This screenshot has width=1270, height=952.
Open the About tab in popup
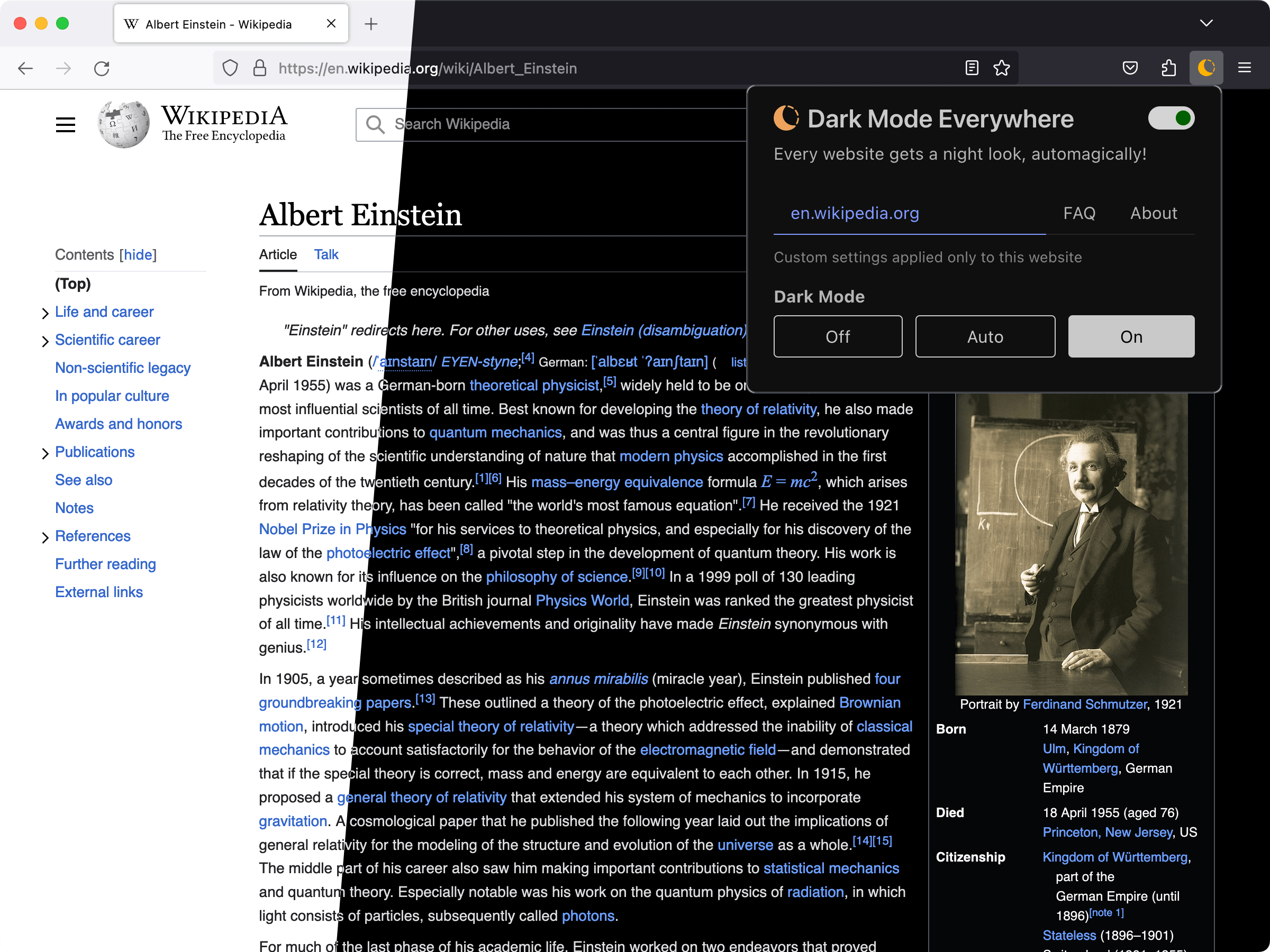coord(1154,213)
